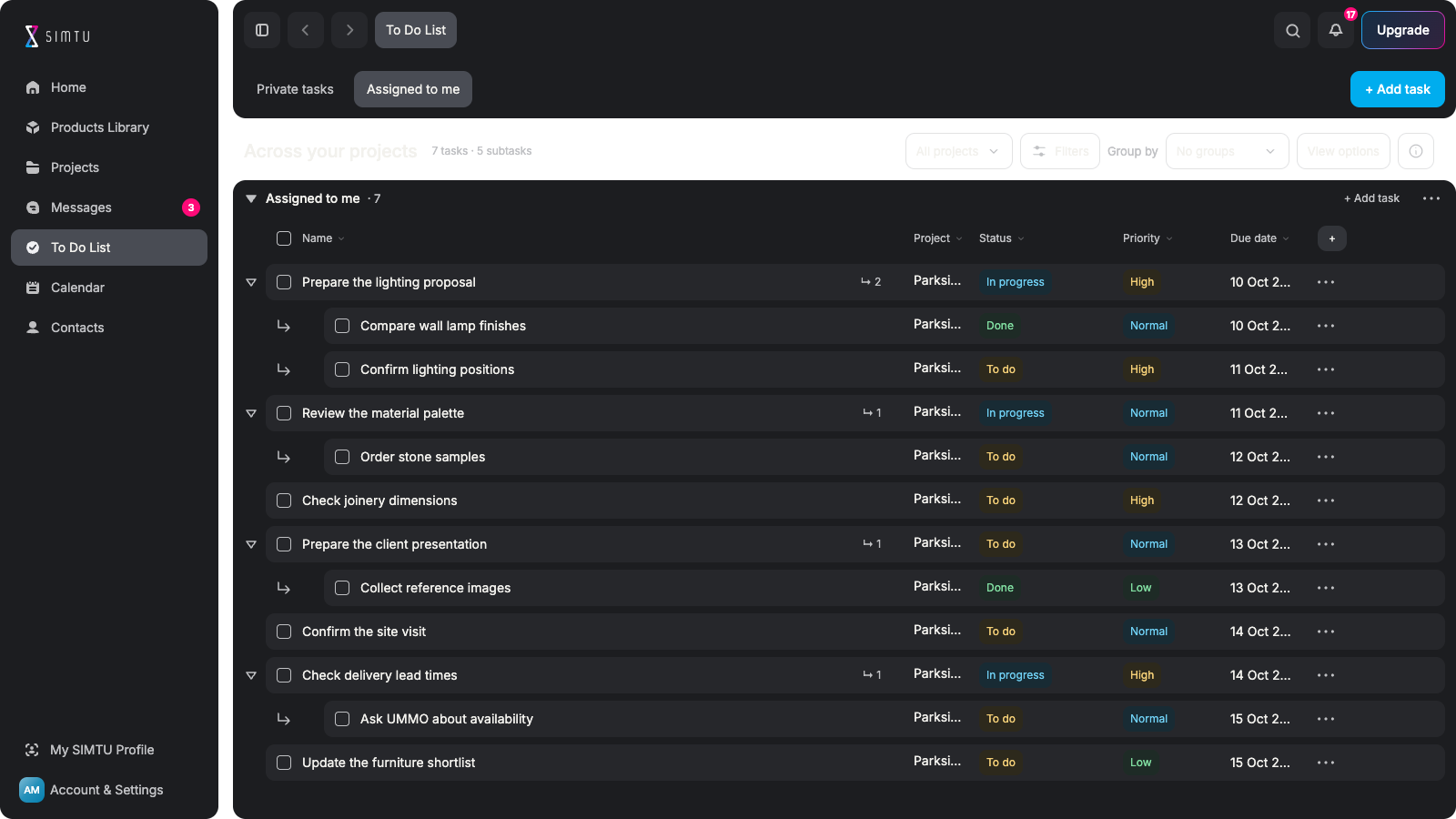Open View options
The image size is (1456, 819).
tap(1343, 151)
